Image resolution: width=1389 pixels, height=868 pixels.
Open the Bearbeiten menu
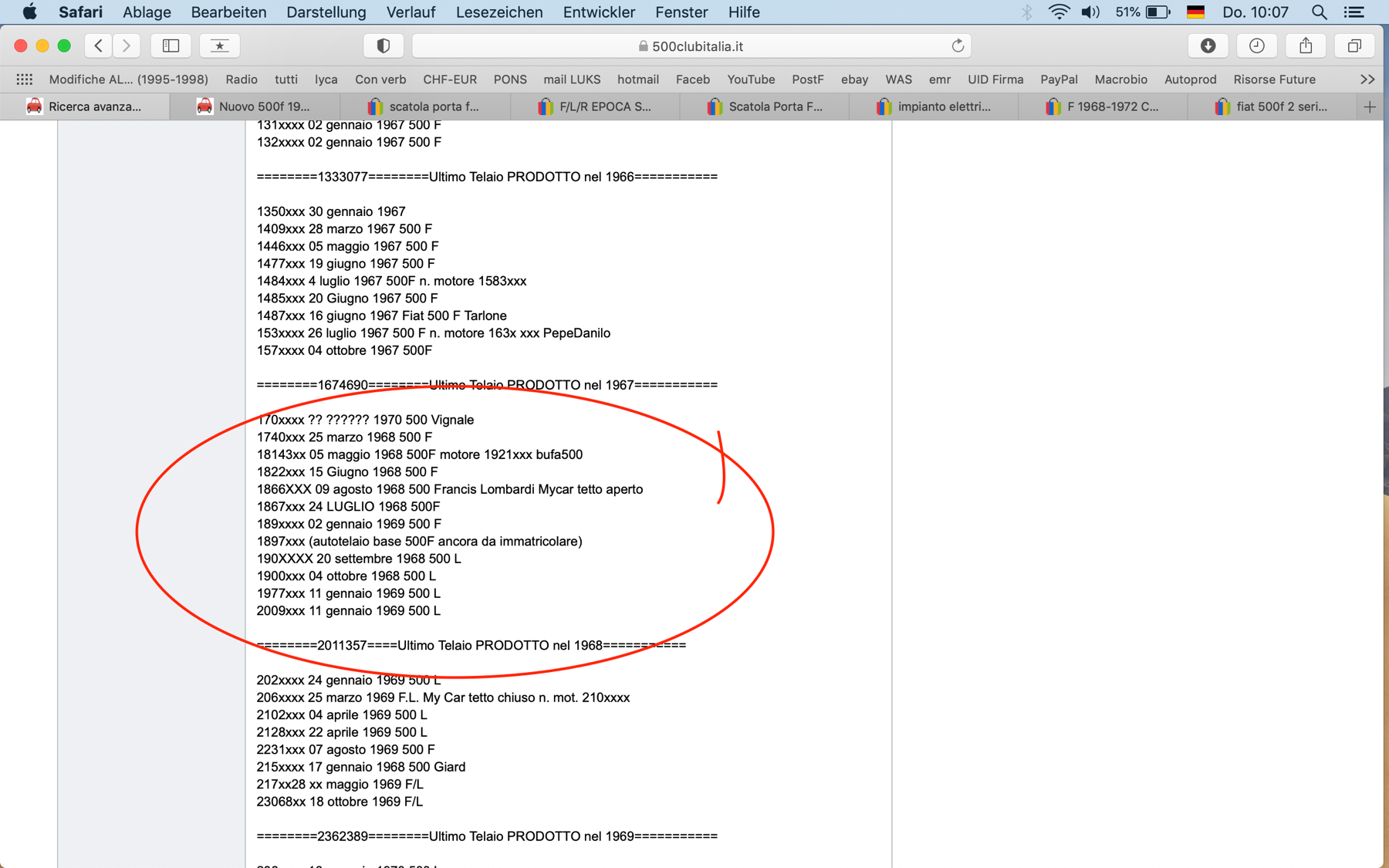tap(228, 12)
